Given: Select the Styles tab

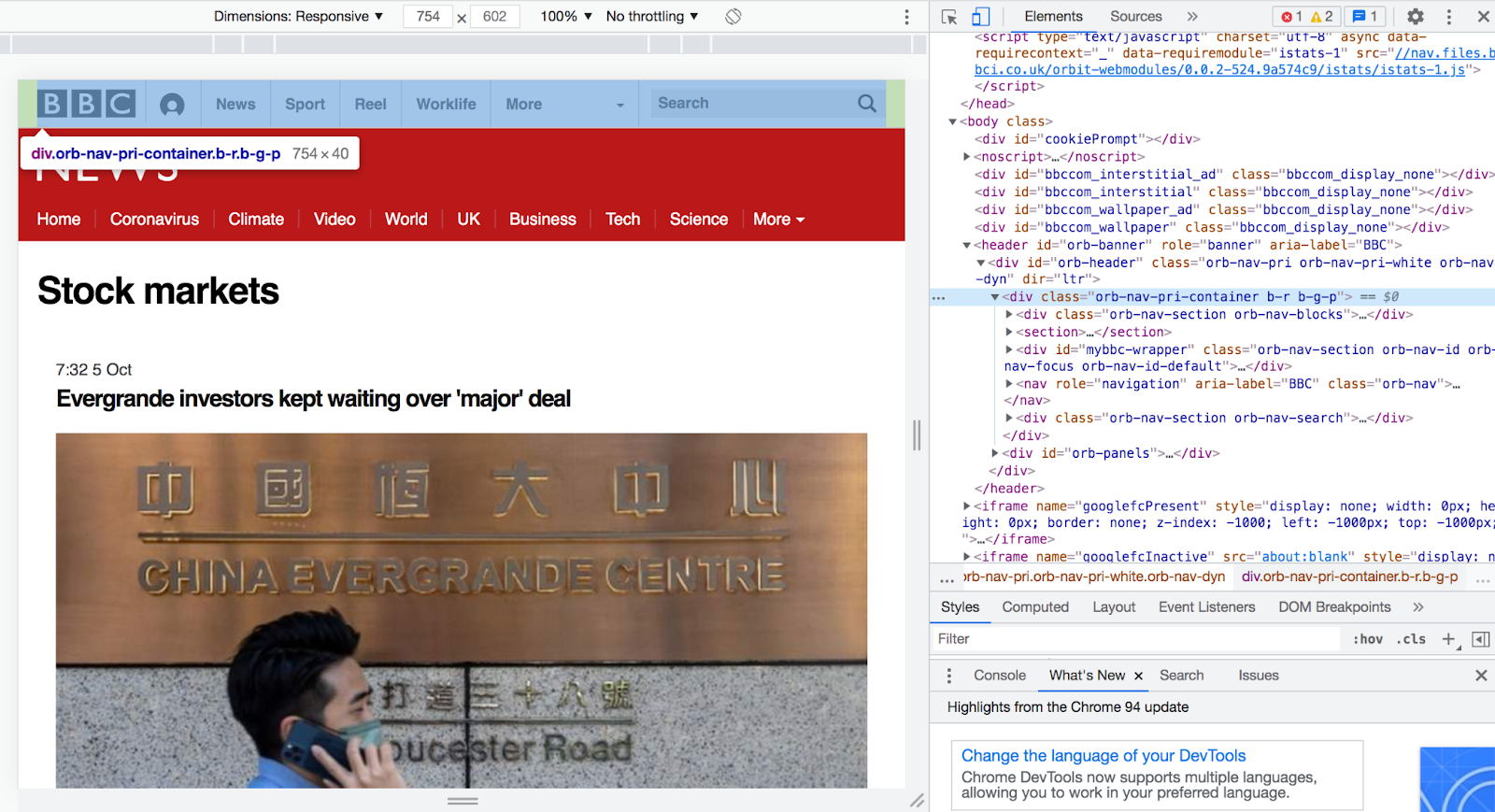Looking at the screenshot, I should coord(960,607).
